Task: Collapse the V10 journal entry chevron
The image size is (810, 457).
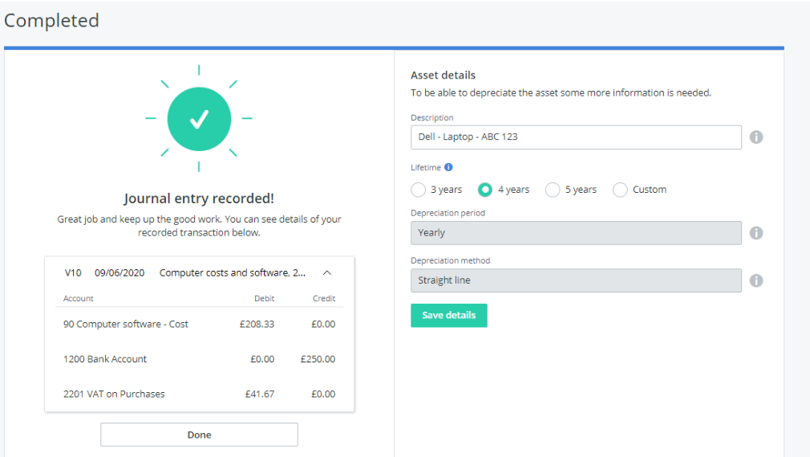Action: pos(327,273)
